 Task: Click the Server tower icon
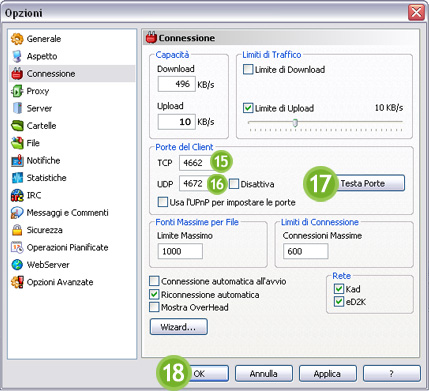pos(17,108)
